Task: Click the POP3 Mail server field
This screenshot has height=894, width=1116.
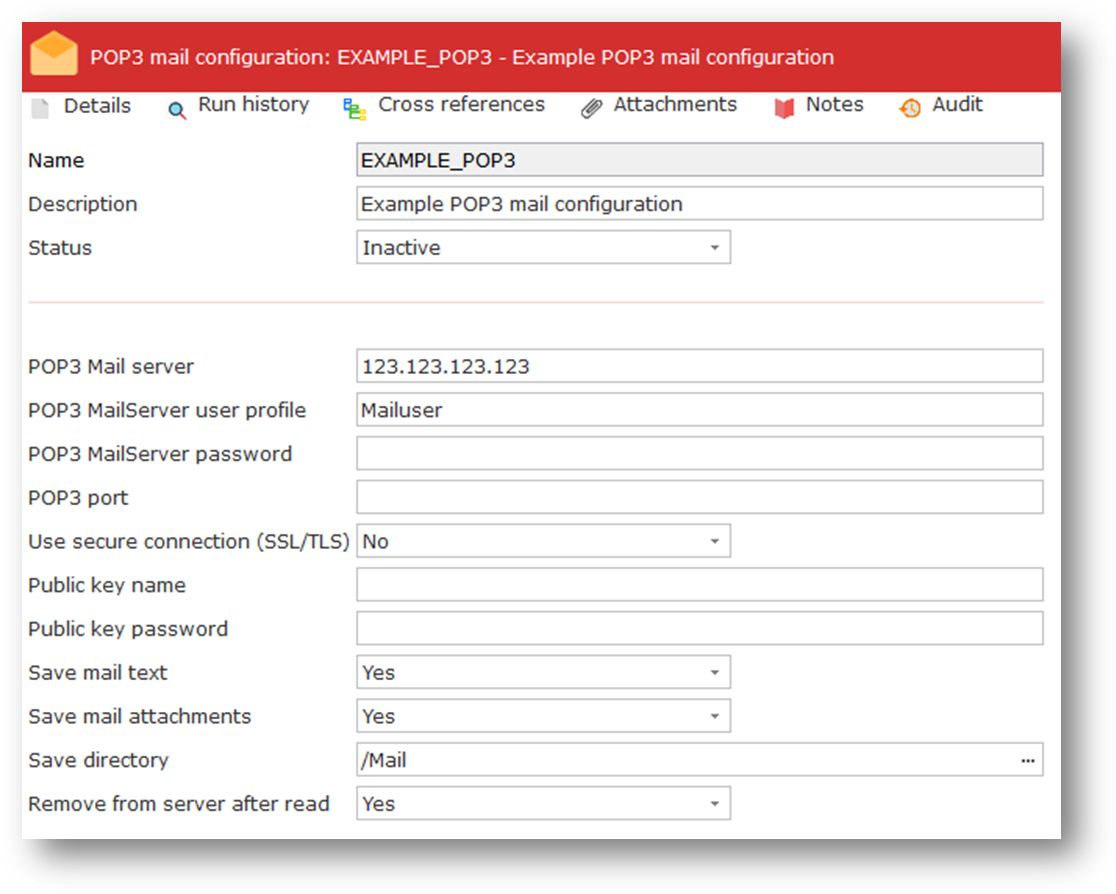Action: click(699, 367)
